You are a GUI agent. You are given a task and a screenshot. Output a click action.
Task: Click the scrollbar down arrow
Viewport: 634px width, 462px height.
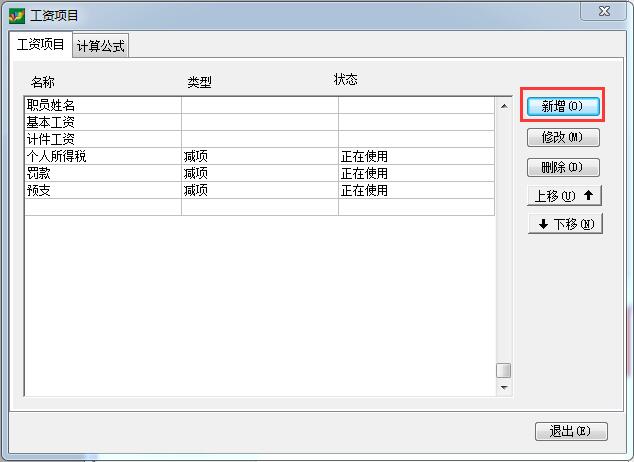504,387
